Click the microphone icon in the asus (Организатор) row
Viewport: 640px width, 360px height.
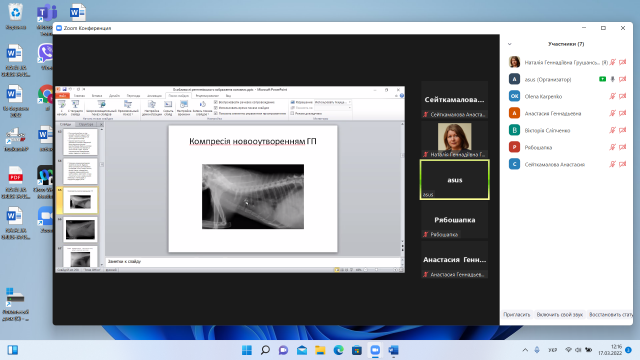click(612, 79)
